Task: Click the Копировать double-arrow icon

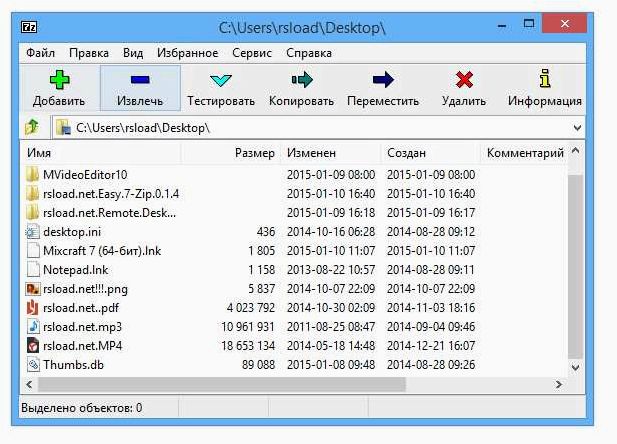Action: tap(302, 80)
